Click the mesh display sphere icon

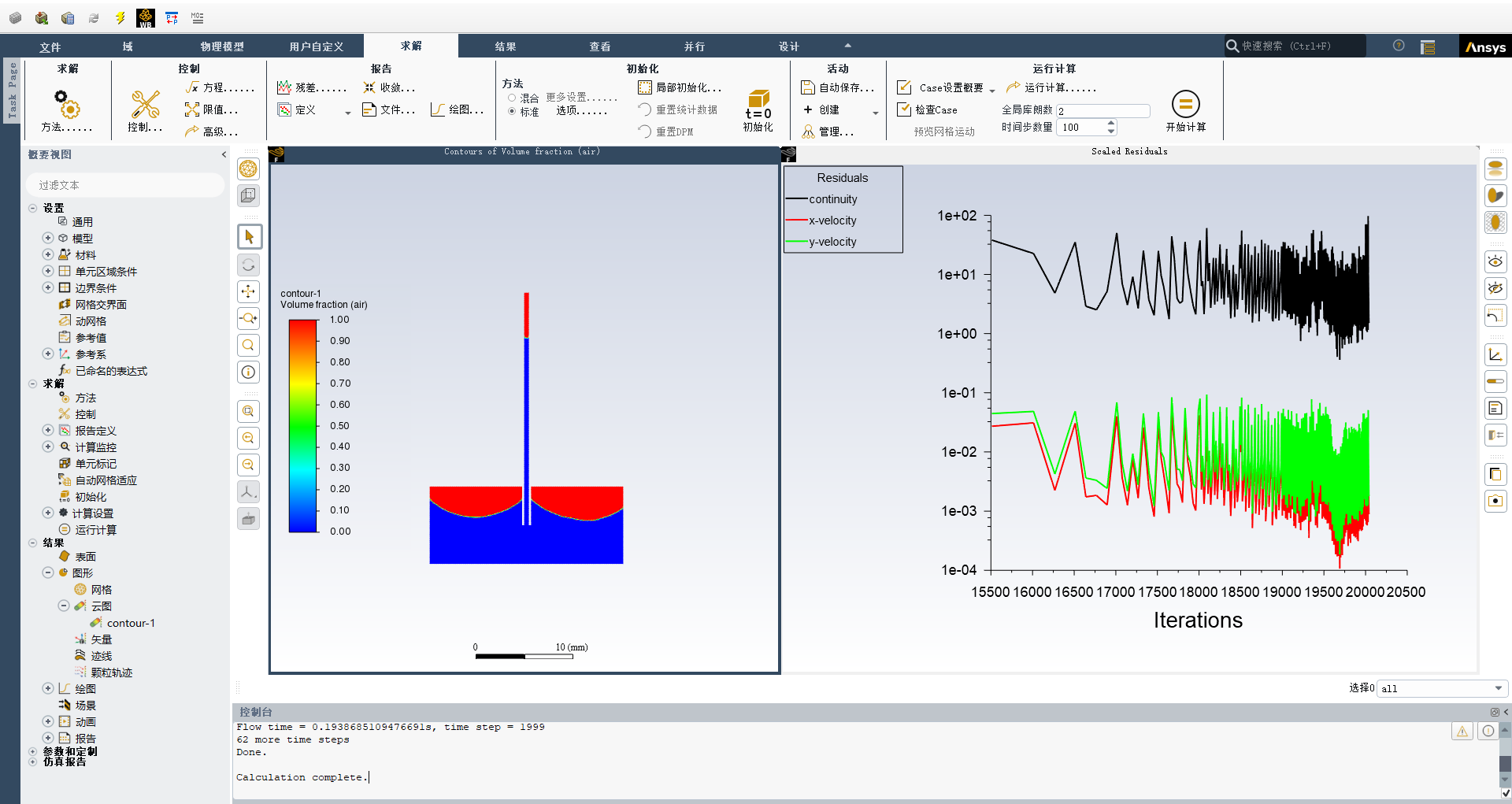[x=248, y=169]
